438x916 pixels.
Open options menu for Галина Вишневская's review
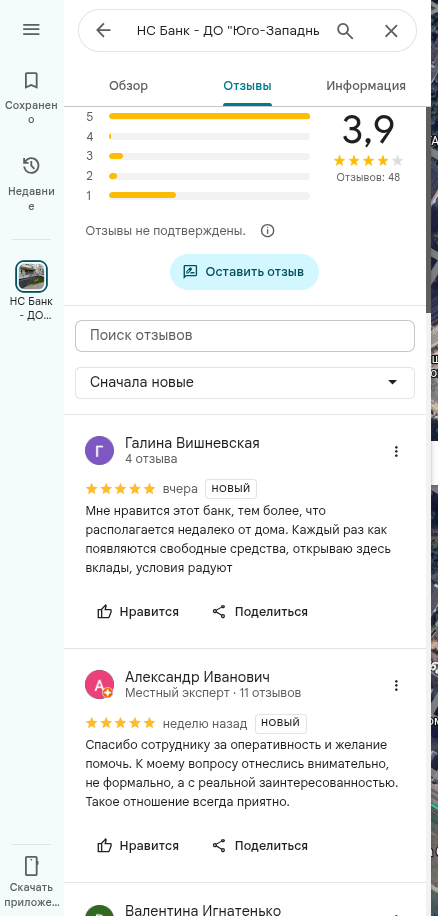tap(397, 451)
